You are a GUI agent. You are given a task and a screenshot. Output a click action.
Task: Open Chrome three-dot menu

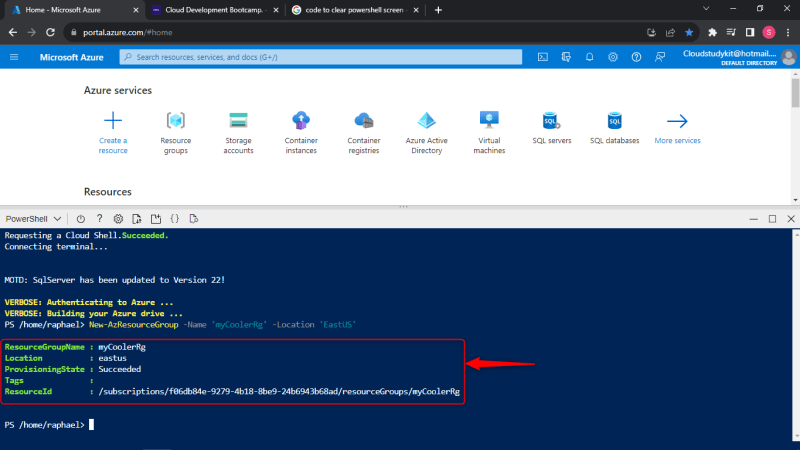[788, 32]
